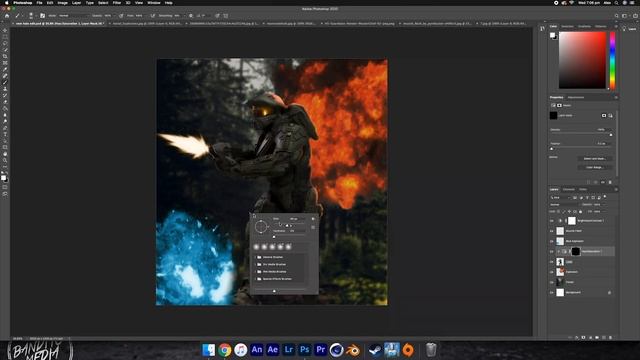Expand the Wet Media Brushes folder
The image size is (640, 360).
[255, 271]
